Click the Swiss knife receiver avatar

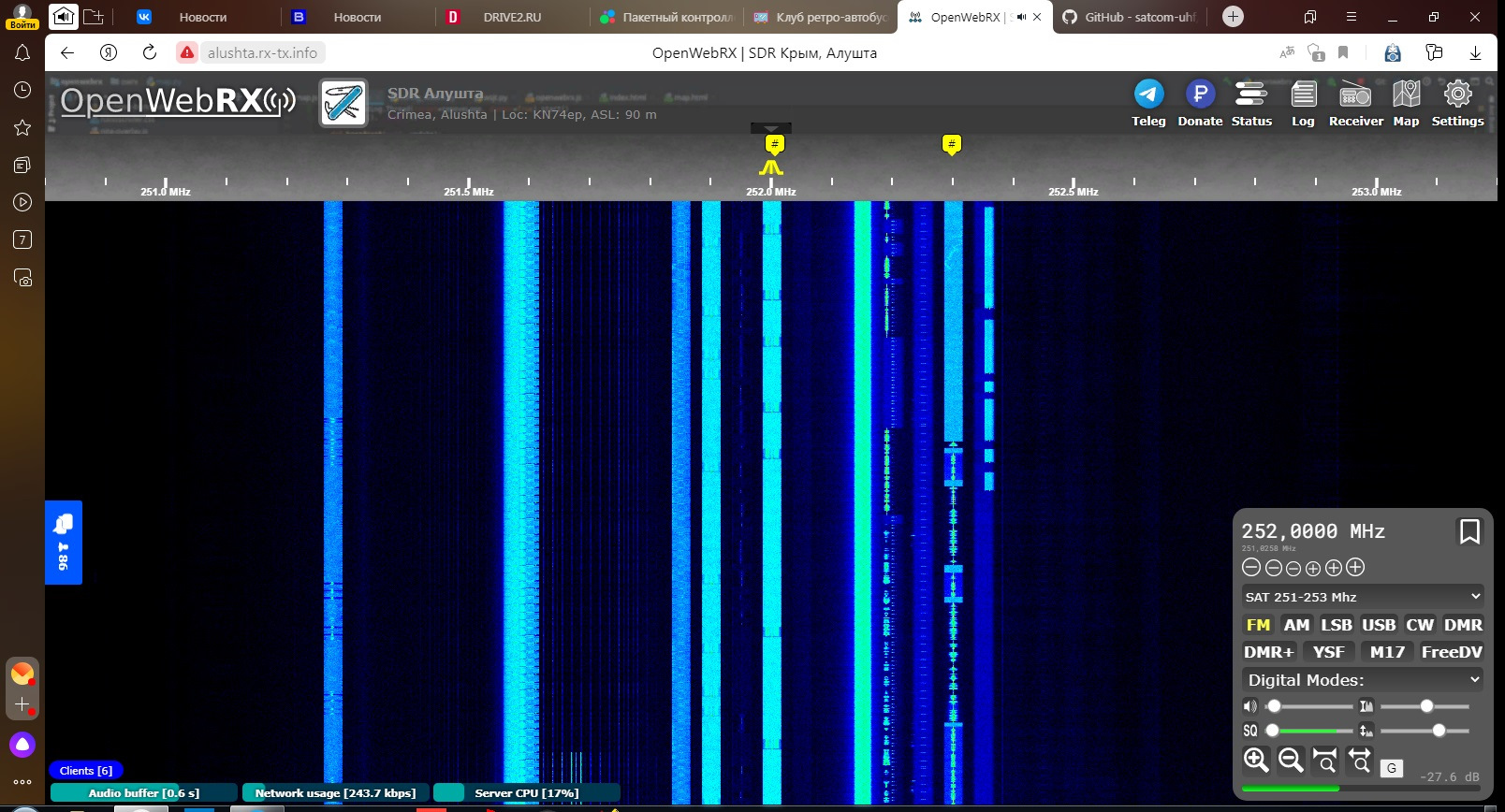coord(343,103)
